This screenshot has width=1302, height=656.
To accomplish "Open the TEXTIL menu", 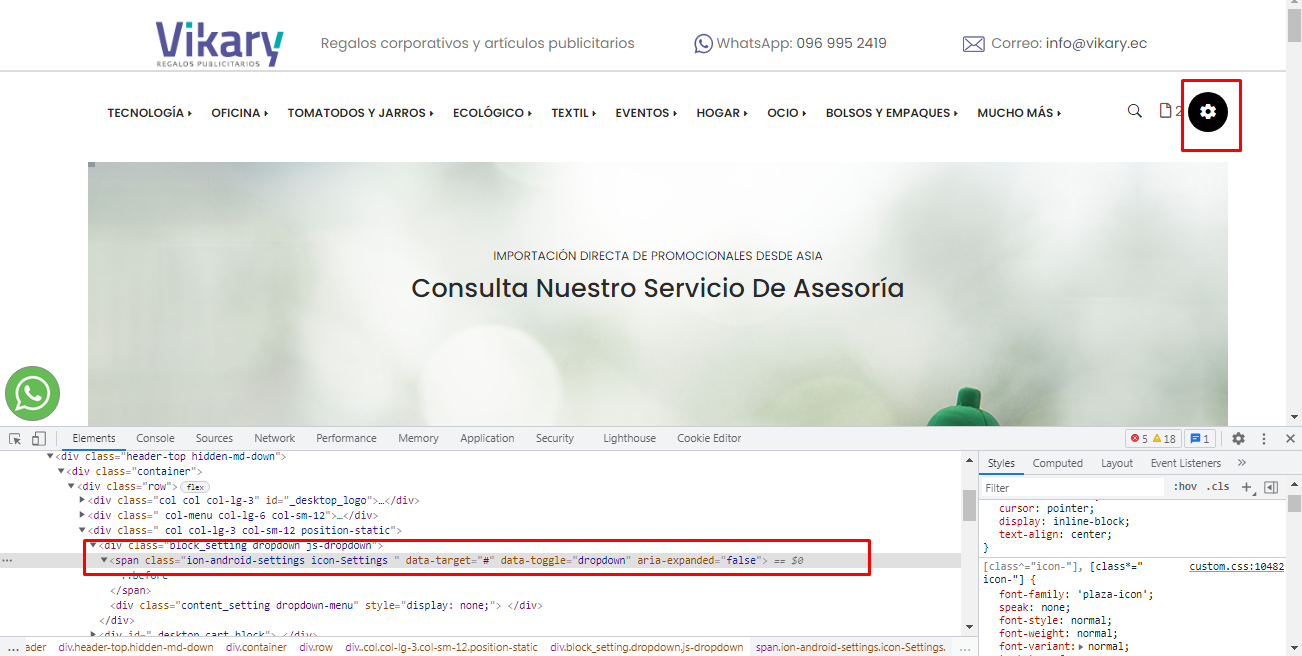I will [x=574, y=113].
